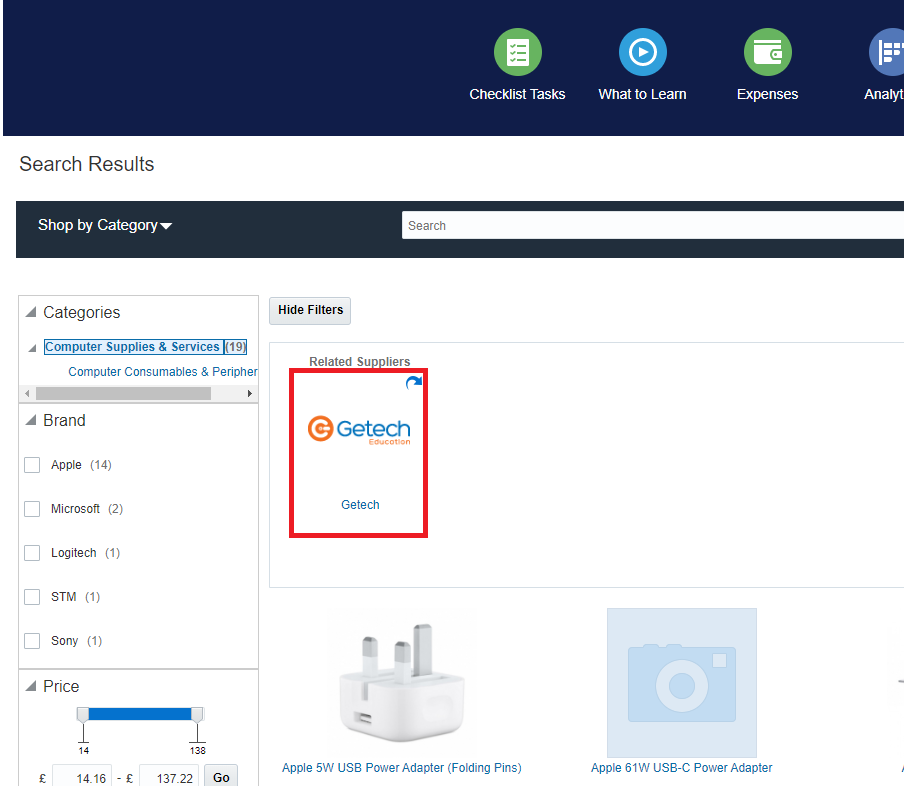Viewport: 904px width, 786px height.
Task: Collapse the Categories panel section
Action: (31, 312)
